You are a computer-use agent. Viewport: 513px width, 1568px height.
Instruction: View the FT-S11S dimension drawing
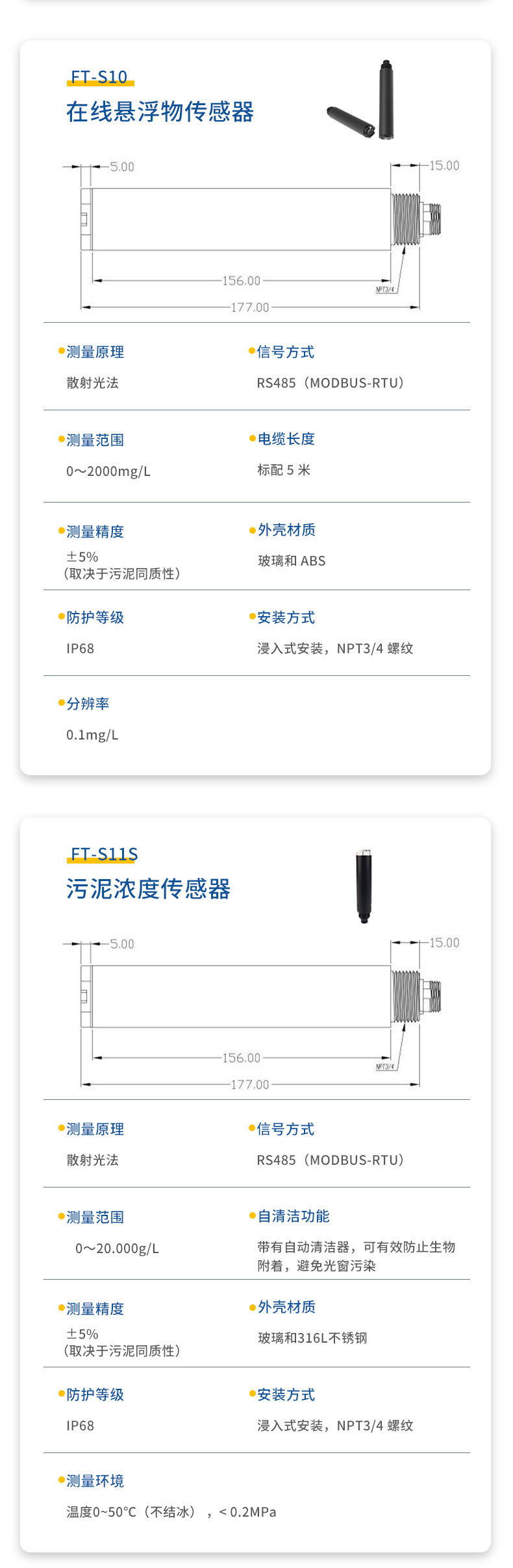click(x=260, y=1014)
